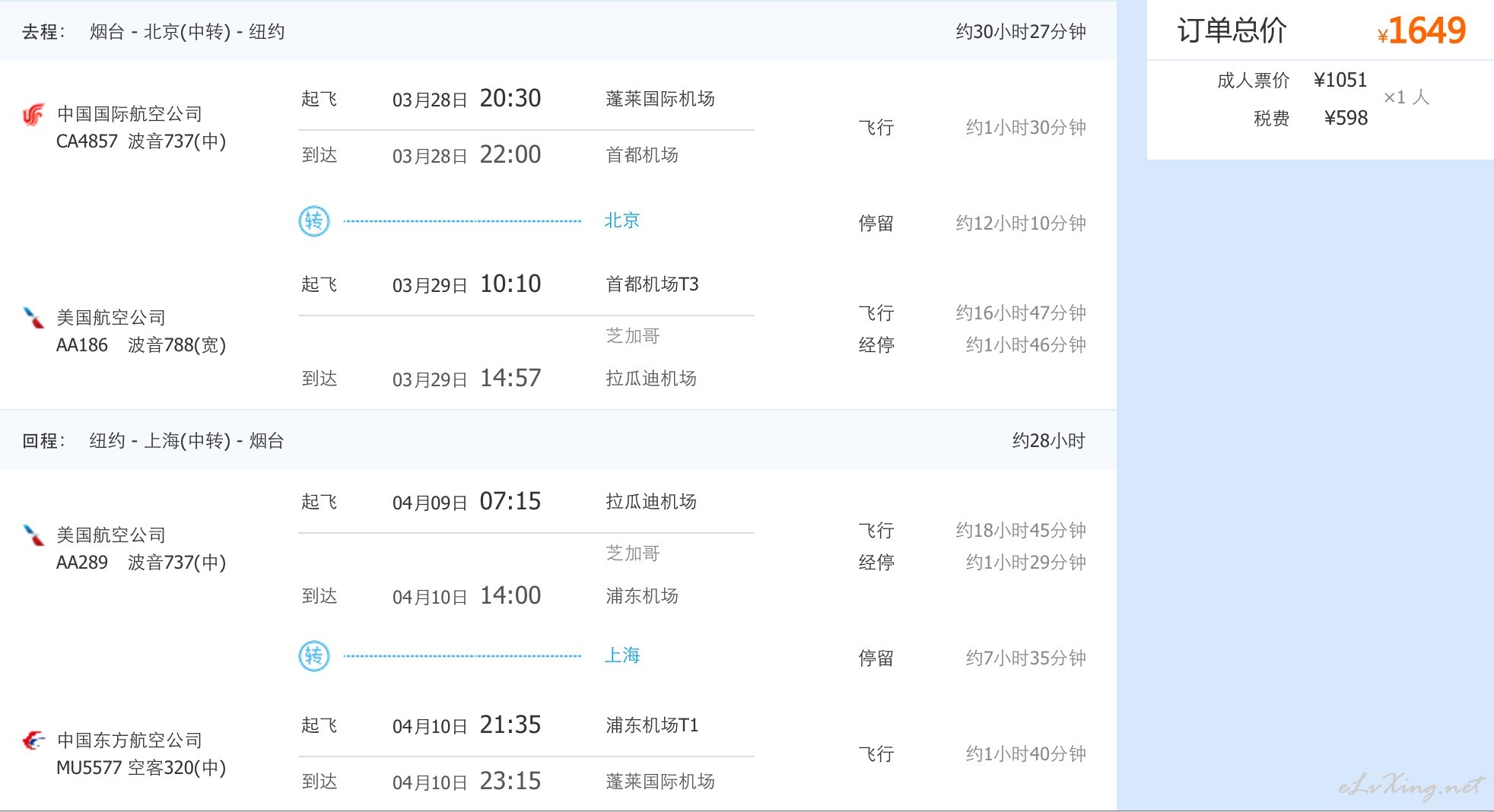Select the return trip header 纽约-上海-烟台
The image size is (1494, 812).
tap(187, 441)
